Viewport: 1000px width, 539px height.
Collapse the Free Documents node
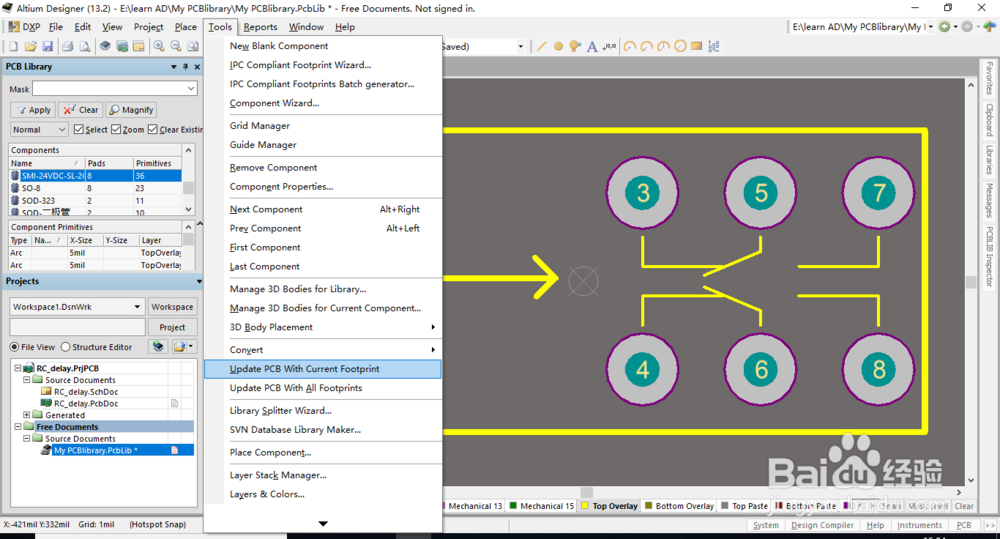[18, 427]
